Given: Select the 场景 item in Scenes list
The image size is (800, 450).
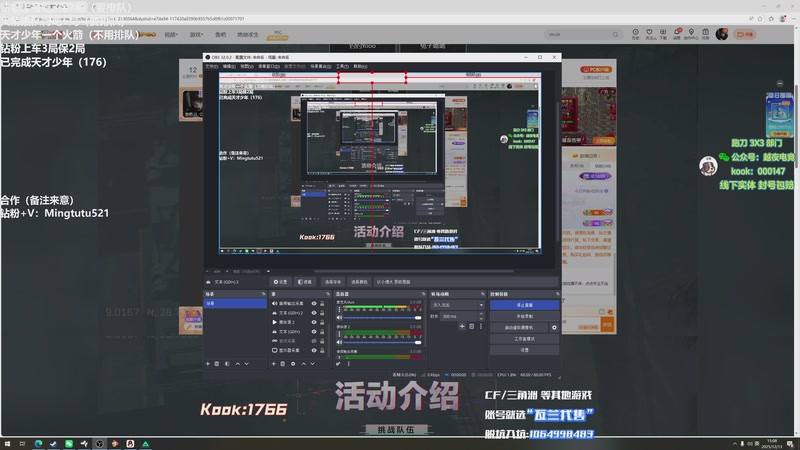Looking at the screenshot, I should tap(235, 304).
